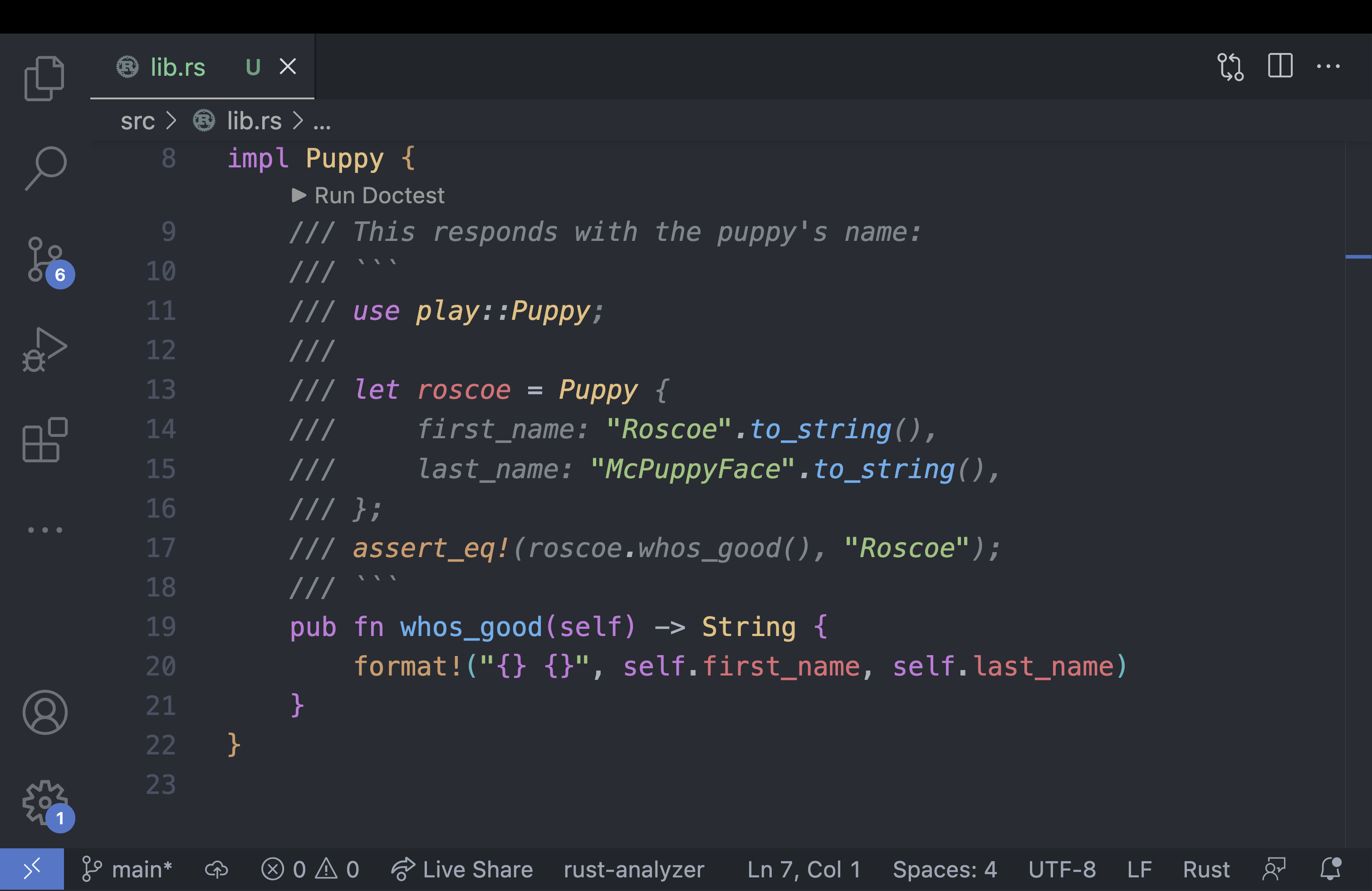The image size is (1372, 891).
Task: Click "McPuppyFace" string on line 15
Action: 692,469
